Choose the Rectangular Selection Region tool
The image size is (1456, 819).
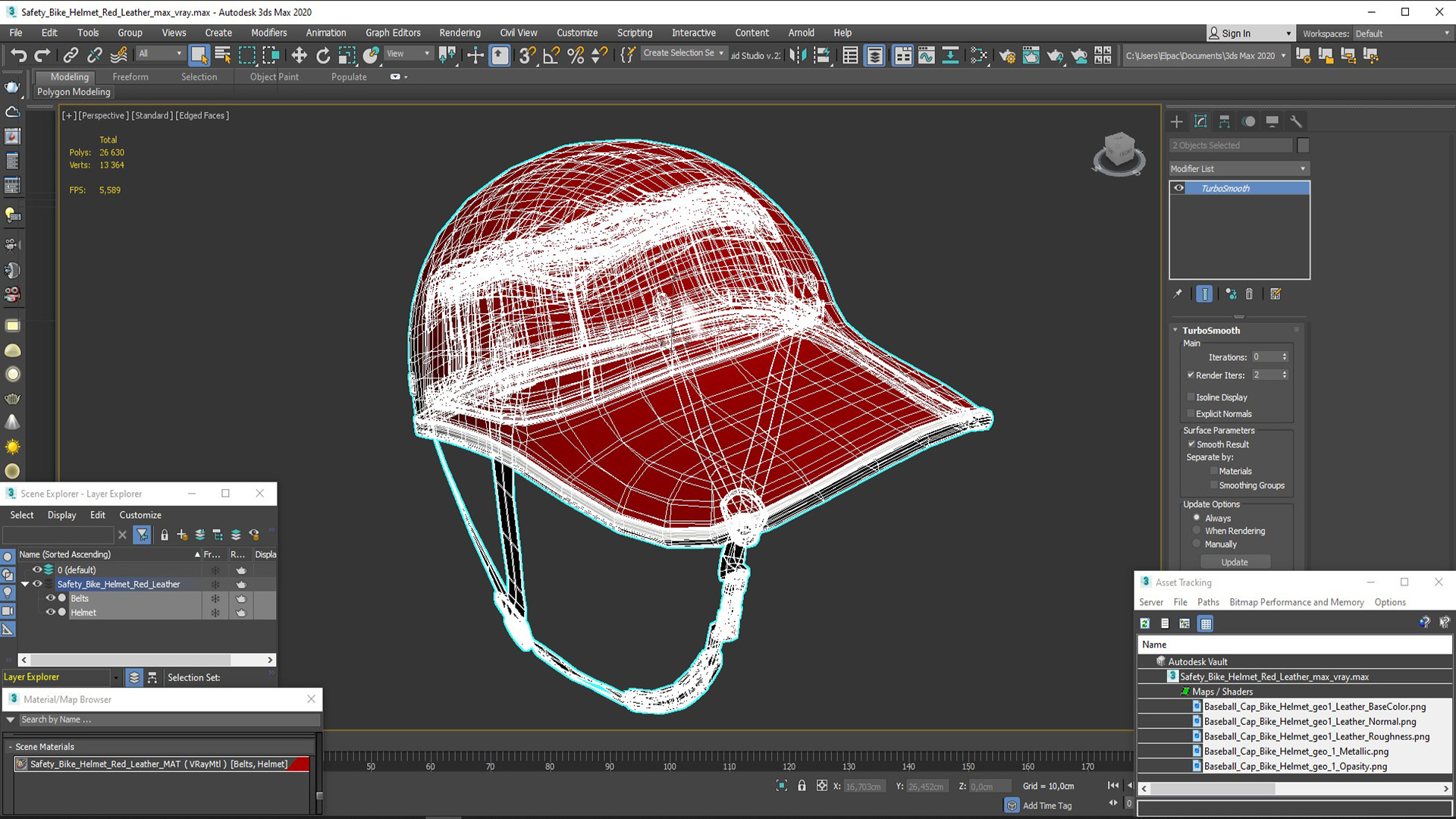click(247, 55)
